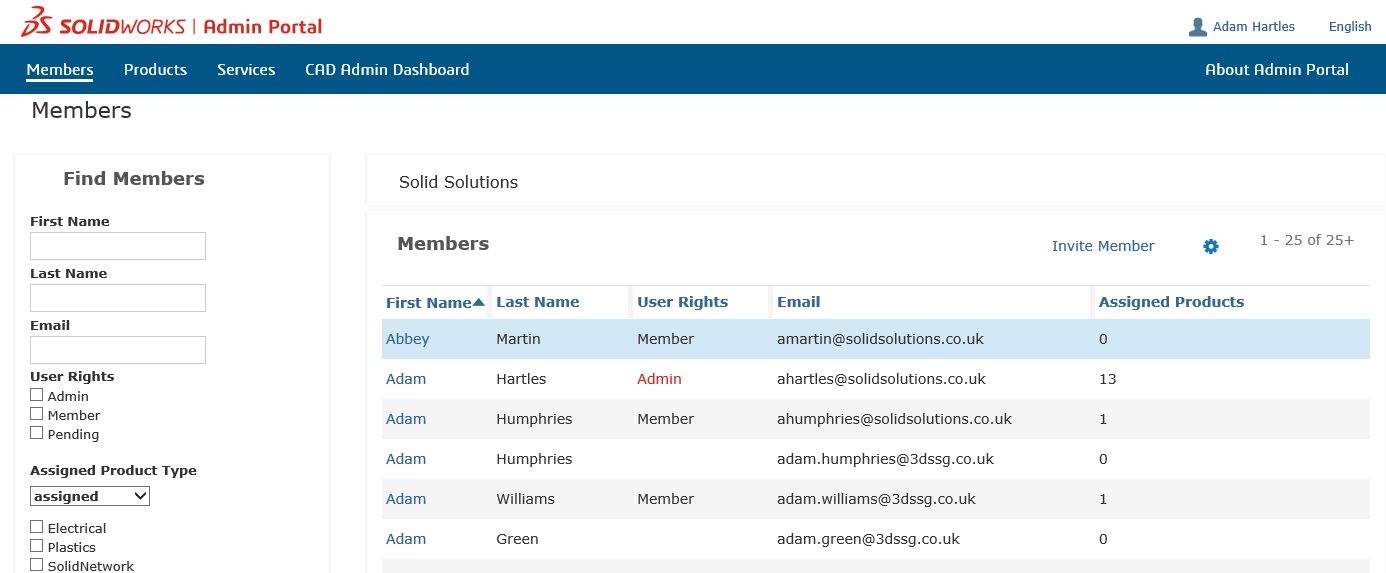The height and width of the screenshot is (573, 1386).
Task: Sort members by Assigned Products column
Action: [x=1171, y=302]
